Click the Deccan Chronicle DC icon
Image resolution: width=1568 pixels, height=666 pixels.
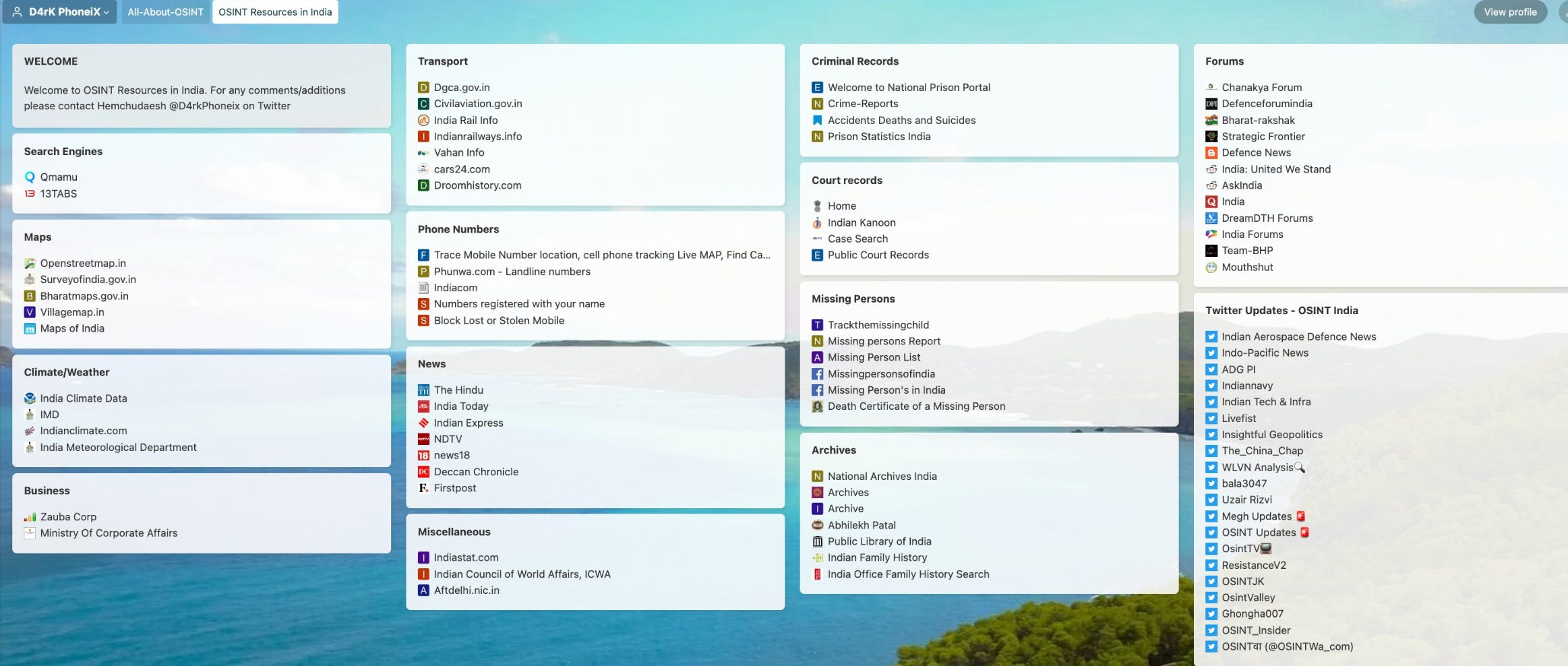coord(423,472)
